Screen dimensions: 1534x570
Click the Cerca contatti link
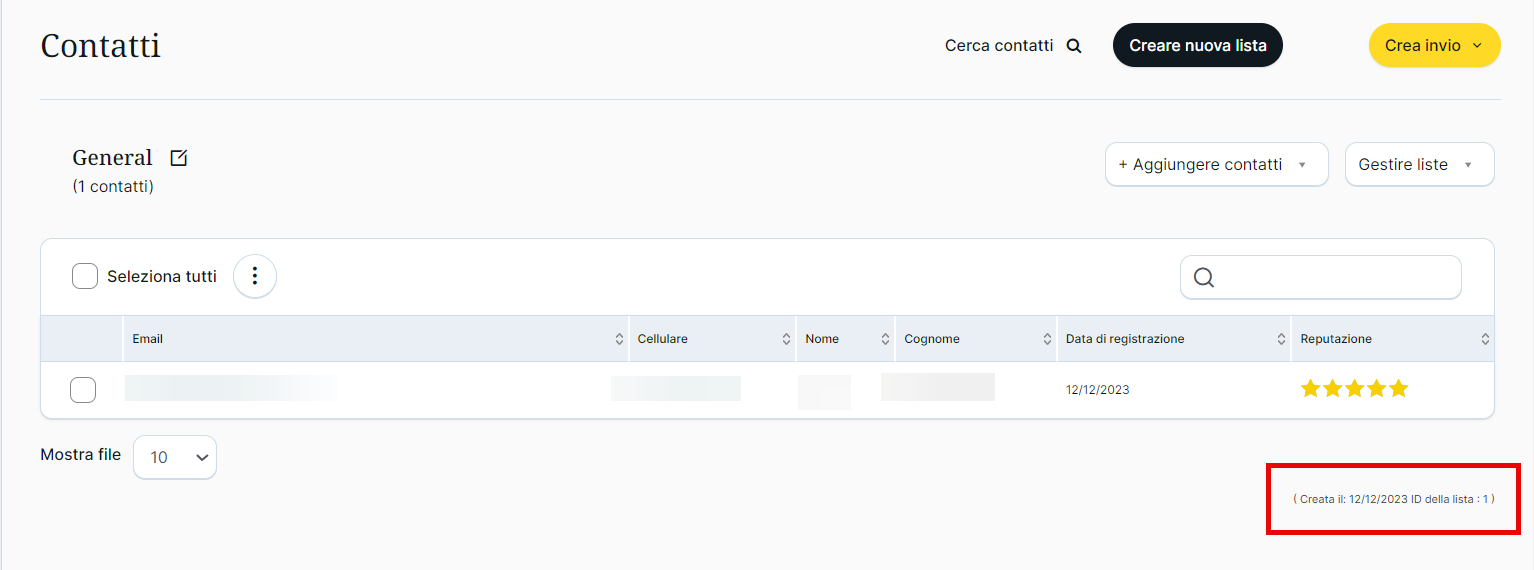tap(999, 46)
